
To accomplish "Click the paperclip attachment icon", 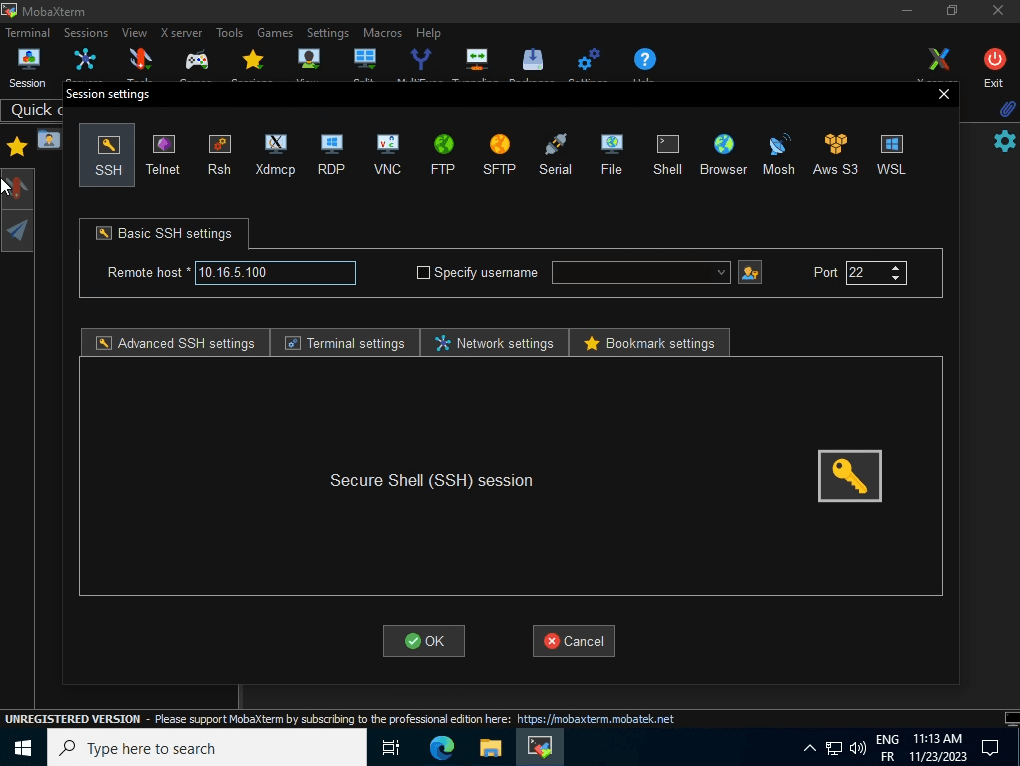I will pos(1008,109).
